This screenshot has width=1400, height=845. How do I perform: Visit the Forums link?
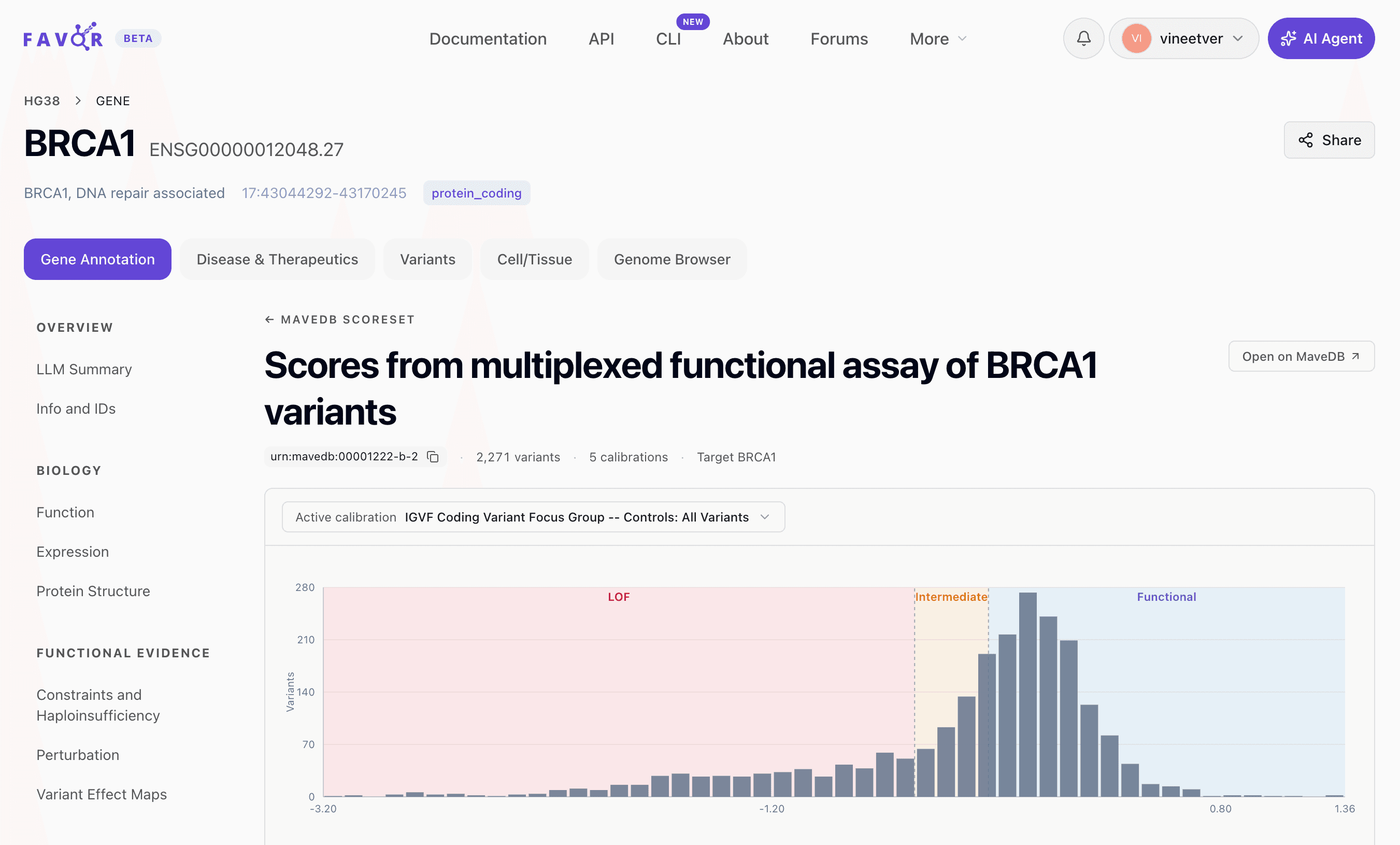coord(839,39)
